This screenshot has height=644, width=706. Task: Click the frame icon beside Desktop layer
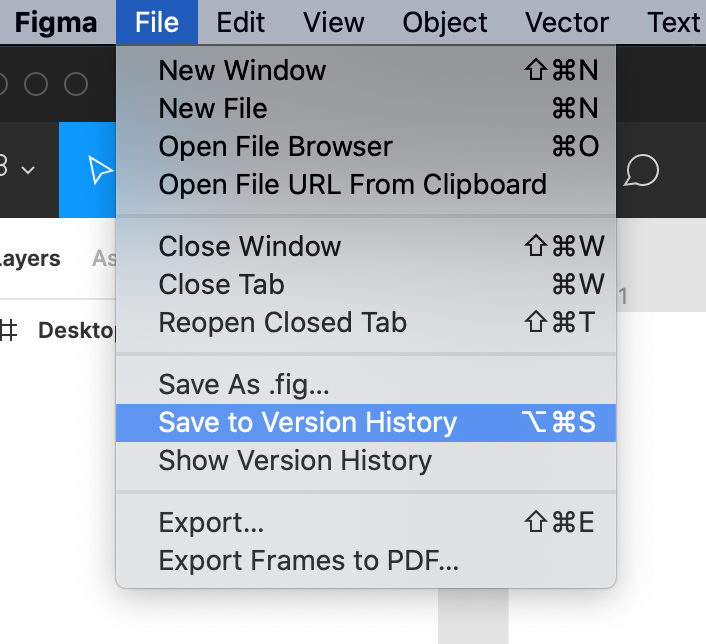click(8, 330)
